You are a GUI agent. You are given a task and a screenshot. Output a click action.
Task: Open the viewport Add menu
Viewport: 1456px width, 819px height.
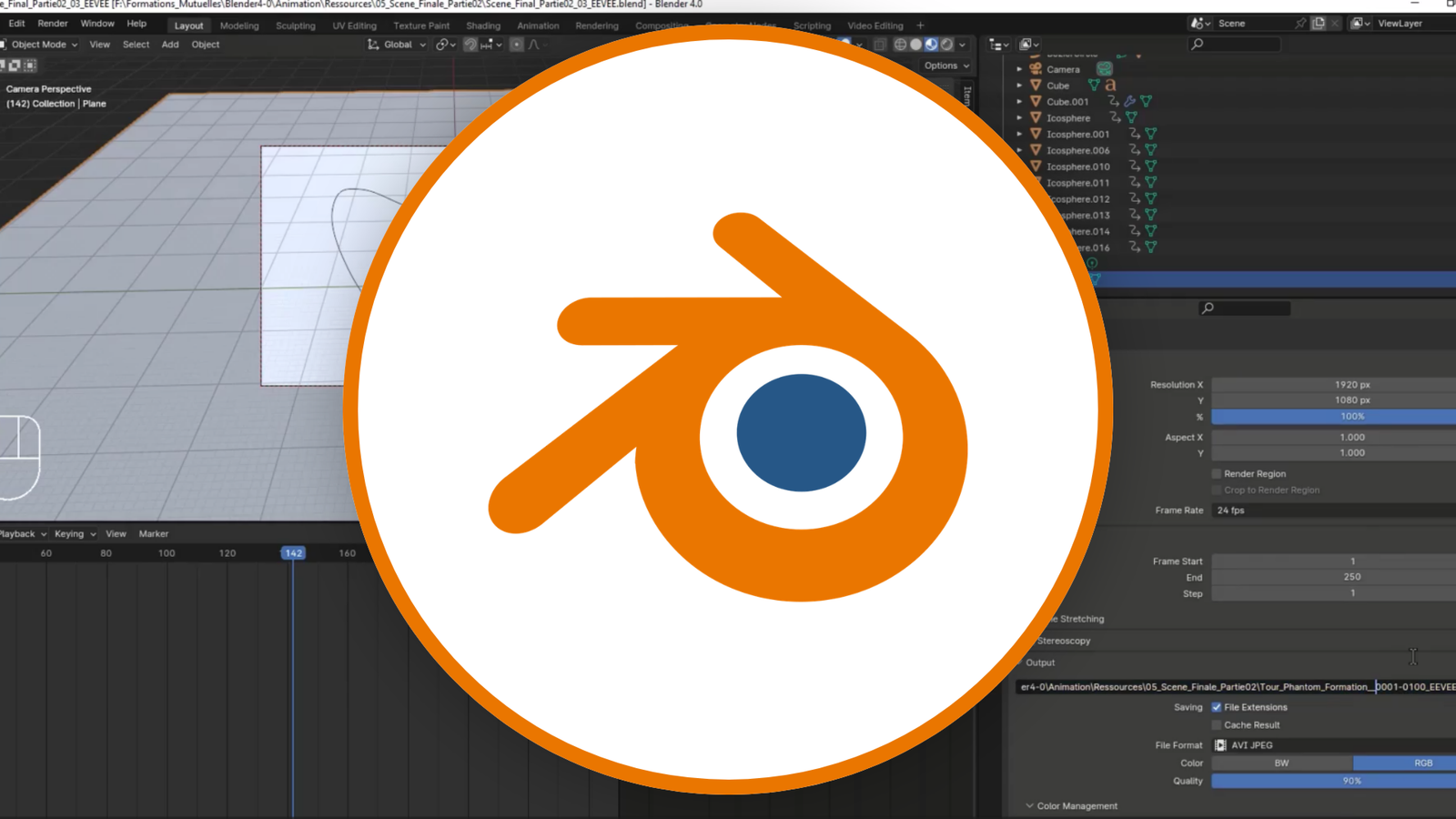pyautogui.click(x=170, y=44)
